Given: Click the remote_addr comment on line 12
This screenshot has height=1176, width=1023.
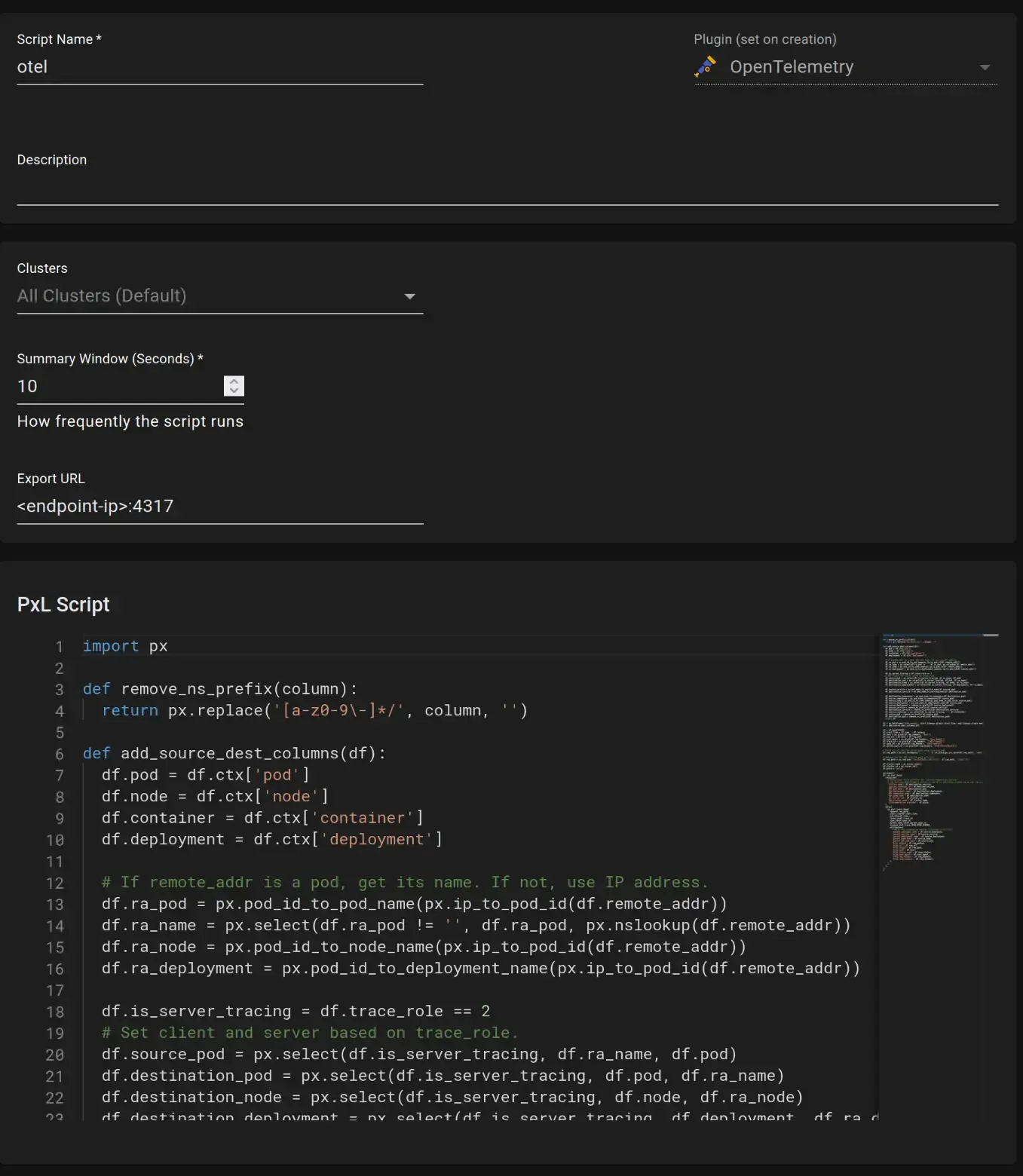Looking at the screenshot, I should (404, 883).
